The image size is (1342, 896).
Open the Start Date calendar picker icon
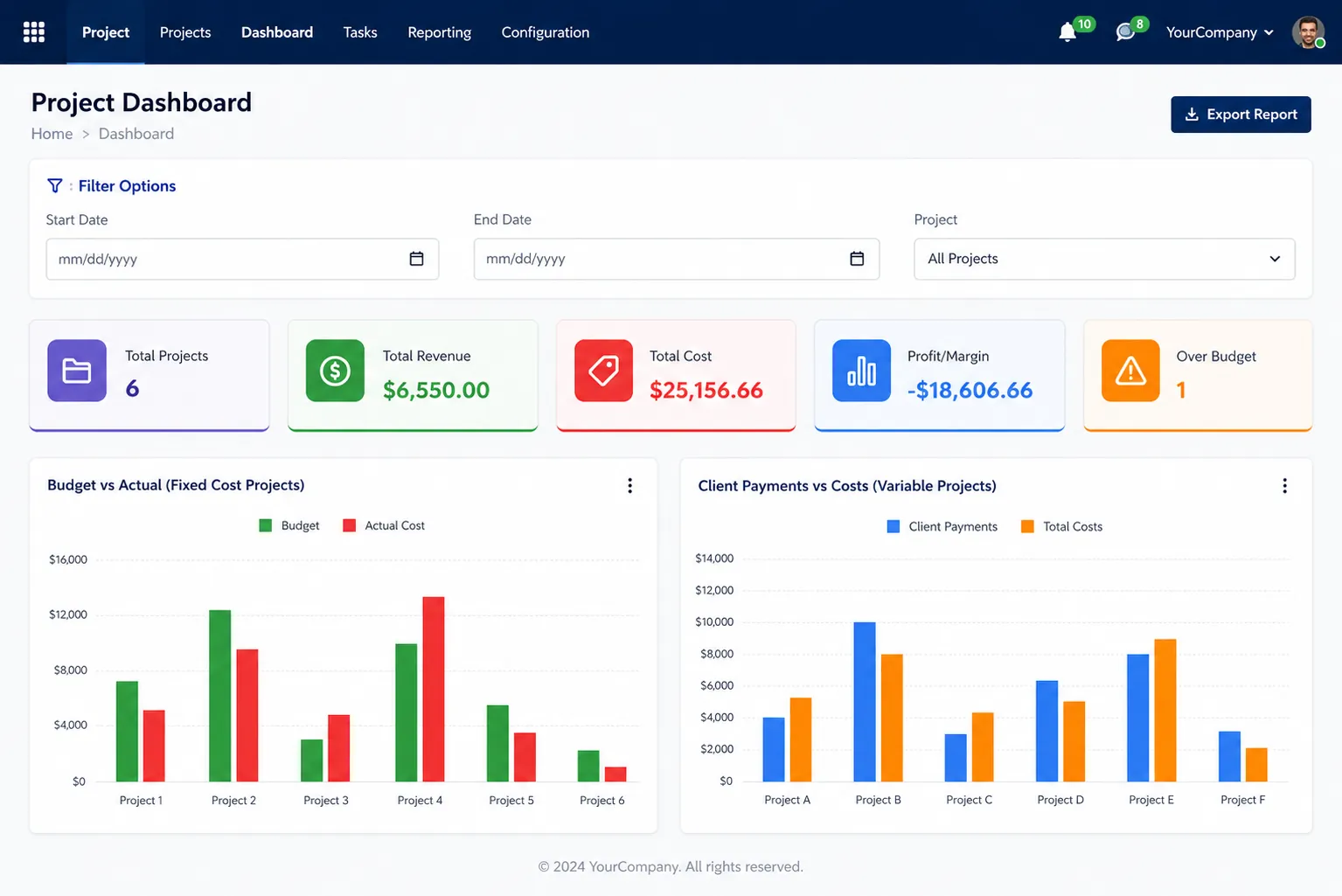pyautogui.click(x=416, y=259)
